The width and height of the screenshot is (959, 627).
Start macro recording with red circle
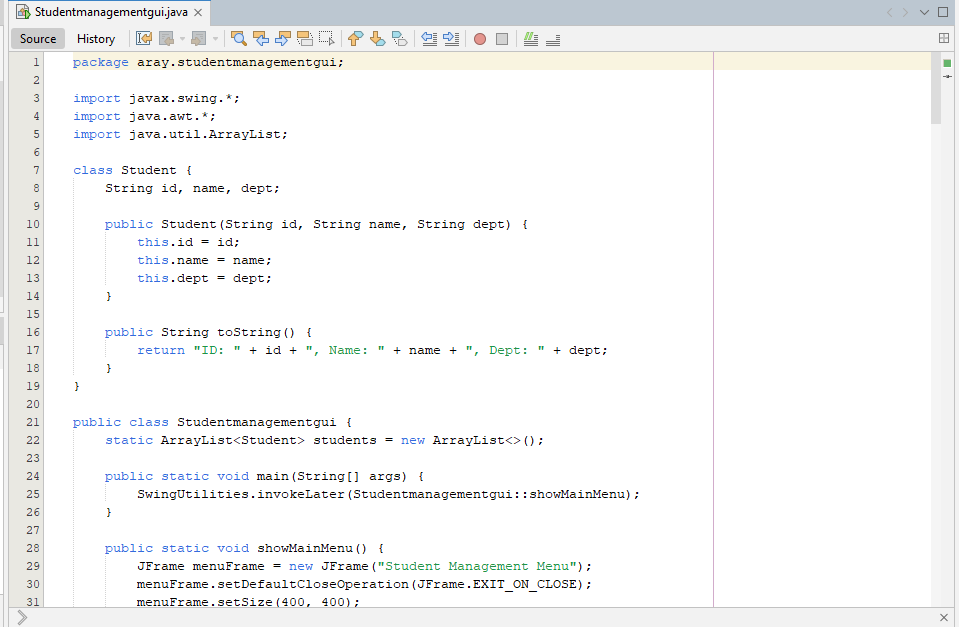coord(480,39)
